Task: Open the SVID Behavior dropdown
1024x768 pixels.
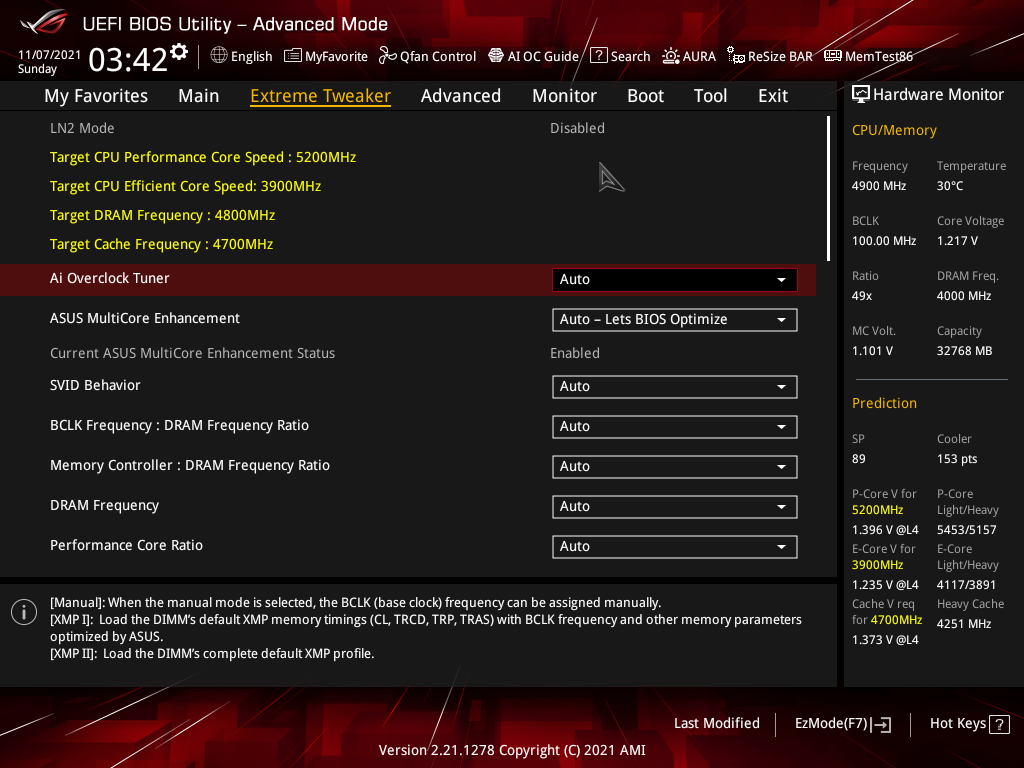Action: coord(675,387)
